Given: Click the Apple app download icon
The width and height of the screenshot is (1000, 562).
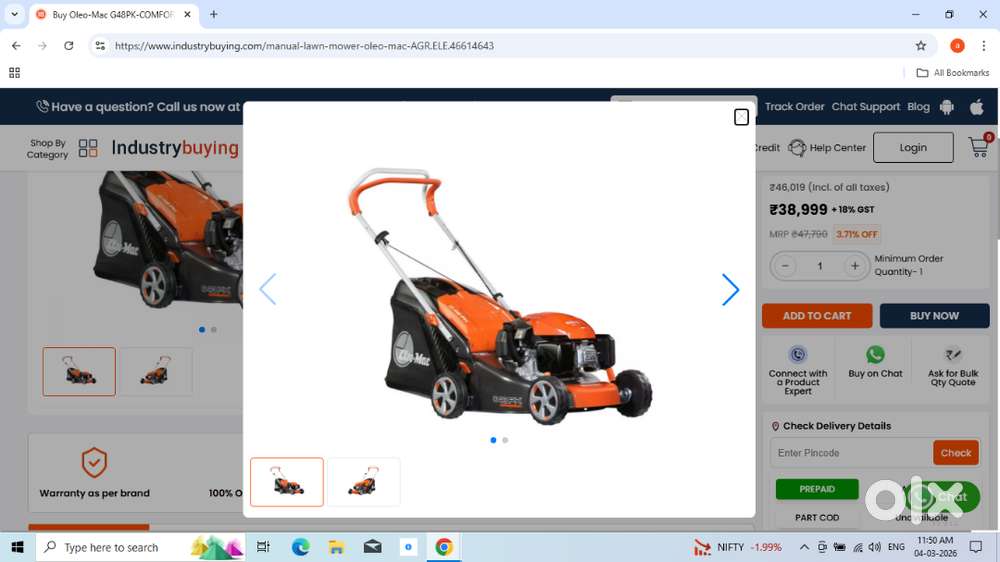Looking at the screenshot, I should click(x=977, y=107).
